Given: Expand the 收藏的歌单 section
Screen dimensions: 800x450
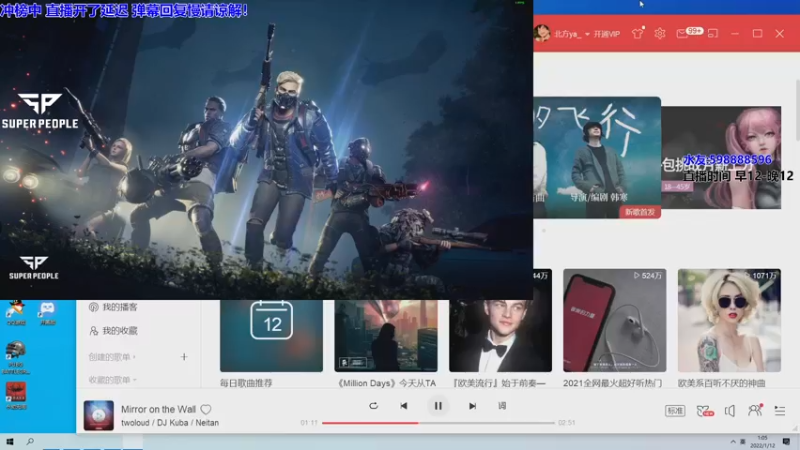Looking at the screenshot, I should tap(112, 380).
